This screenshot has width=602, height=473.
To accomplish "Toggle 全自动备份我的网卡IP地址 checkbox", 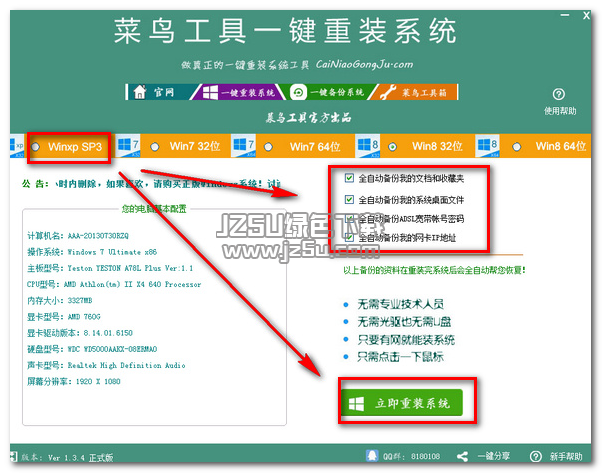I will [349, 237].
